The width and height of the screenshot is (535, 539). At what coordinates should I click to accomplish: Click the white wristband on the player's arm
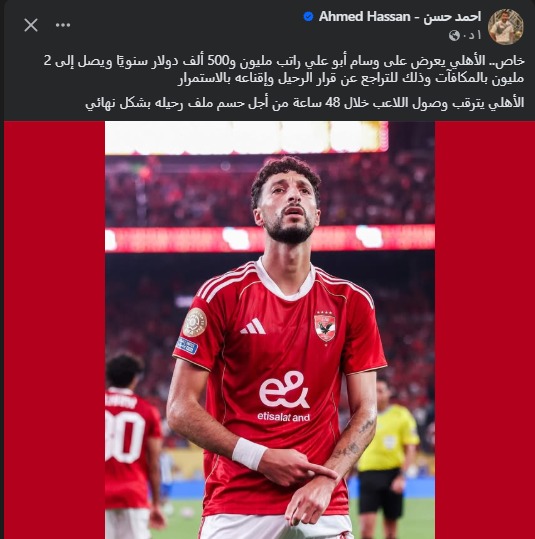249,454
